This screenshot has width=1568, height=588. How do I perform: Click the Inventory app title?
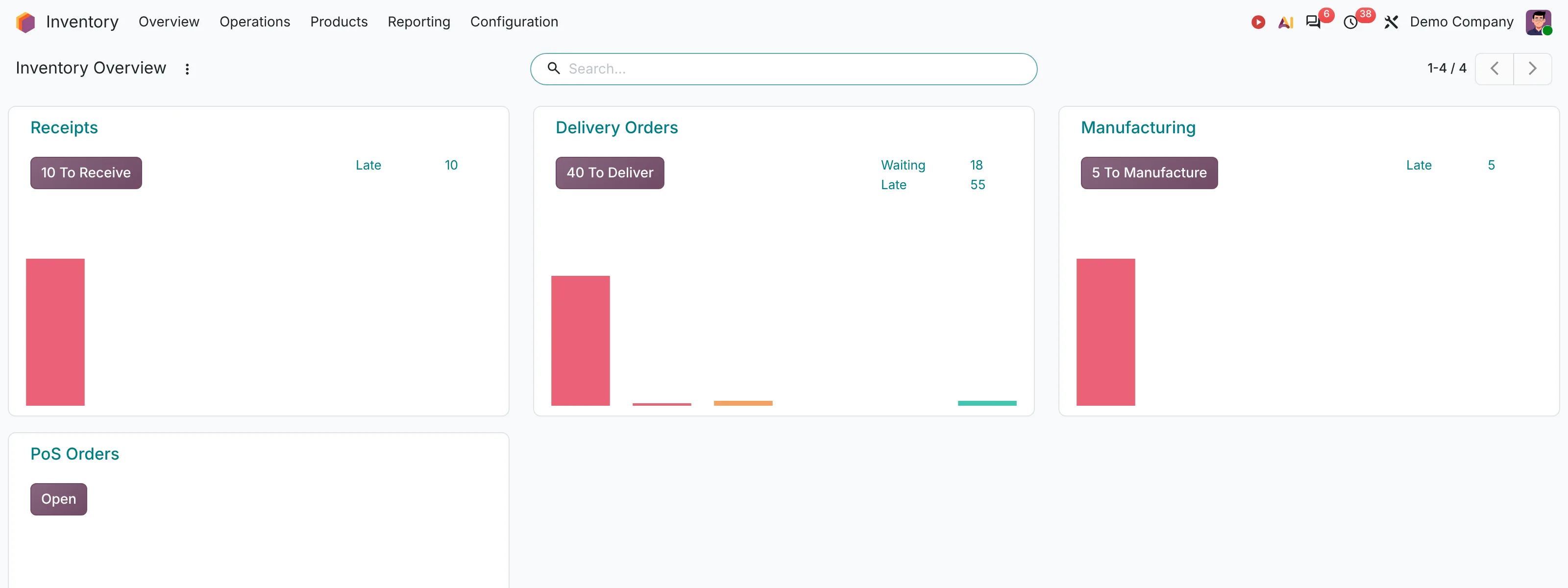coord(82,22)
